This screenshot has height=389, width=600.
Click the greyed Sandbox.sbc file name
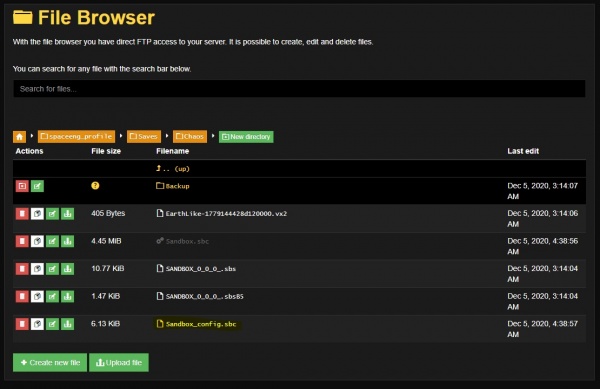point(183,241)
